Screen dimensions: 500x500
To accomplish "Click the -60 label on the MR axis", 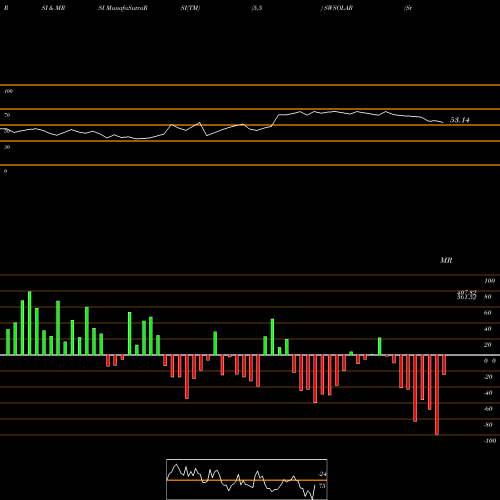I will (488, 409).
